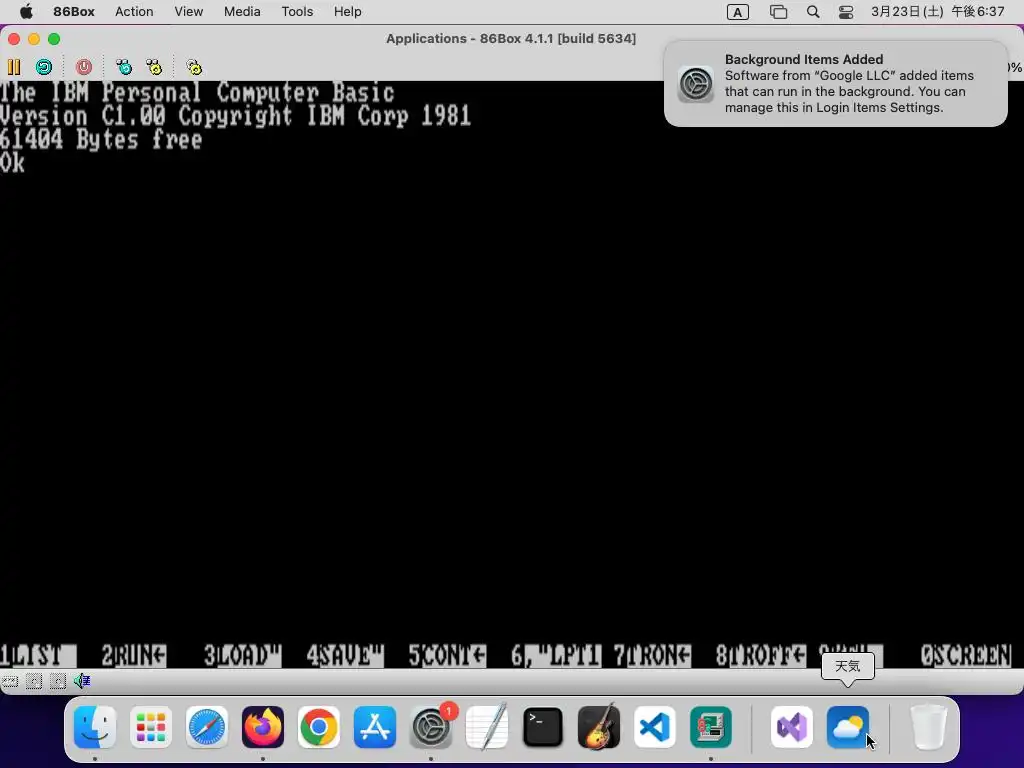1024x768 pixels.
Task: Click the '5CONT' function key label
Action: pyautogui.click(x=447, y=655)
